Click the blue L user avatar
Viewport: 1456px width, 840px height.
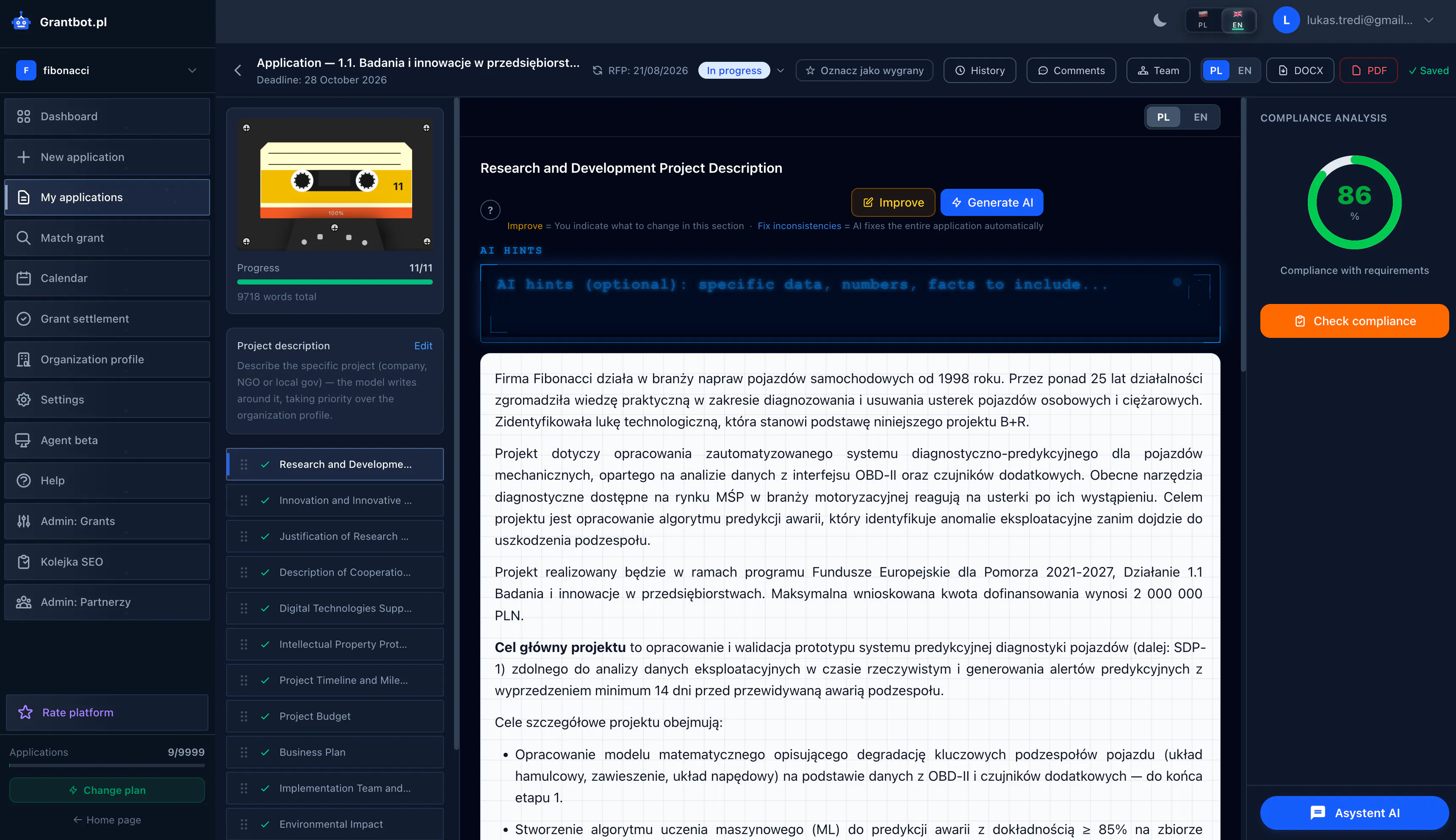(1286, 20)
